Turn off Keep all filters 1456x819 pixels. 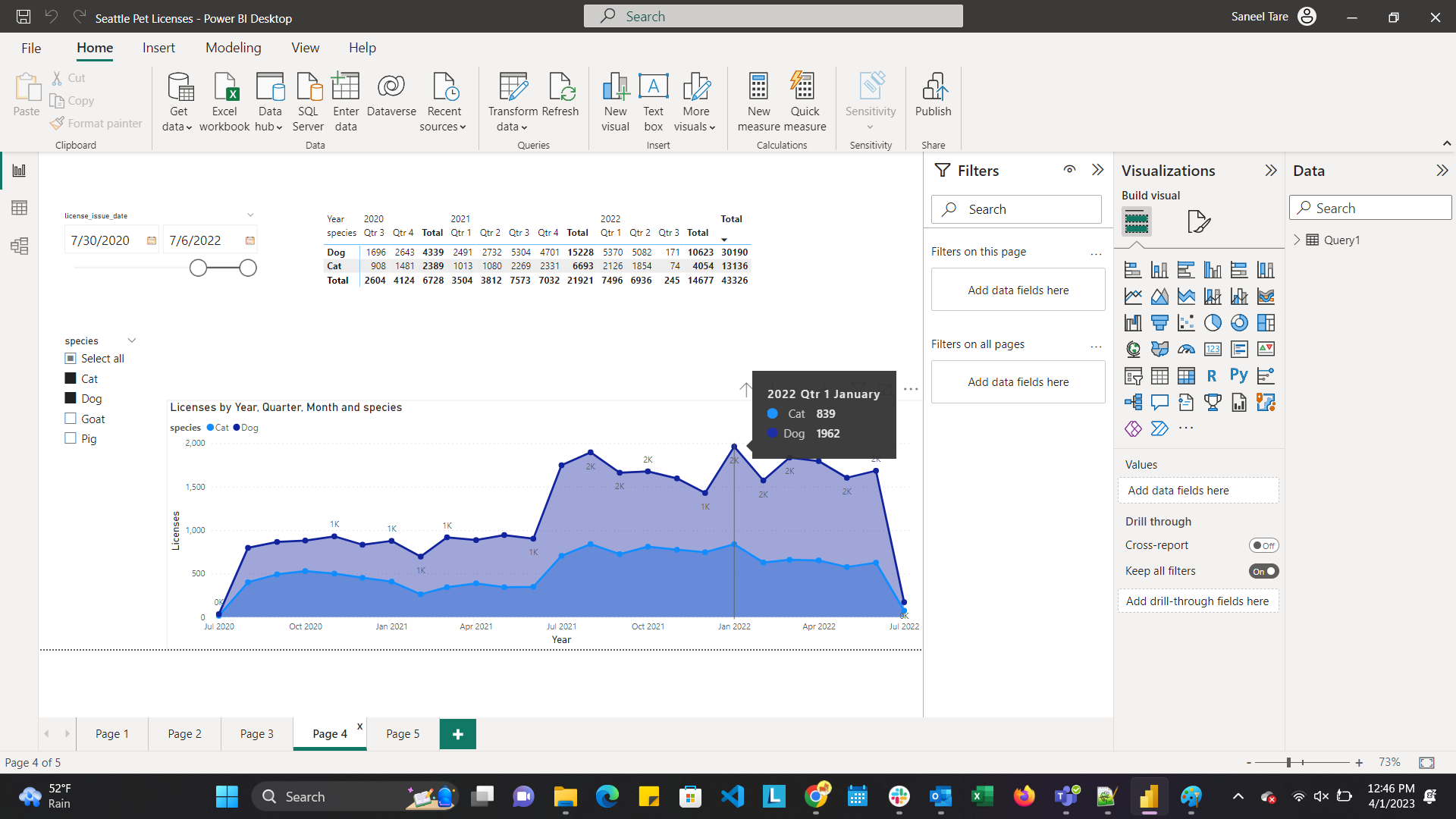tap(1263, 571)
